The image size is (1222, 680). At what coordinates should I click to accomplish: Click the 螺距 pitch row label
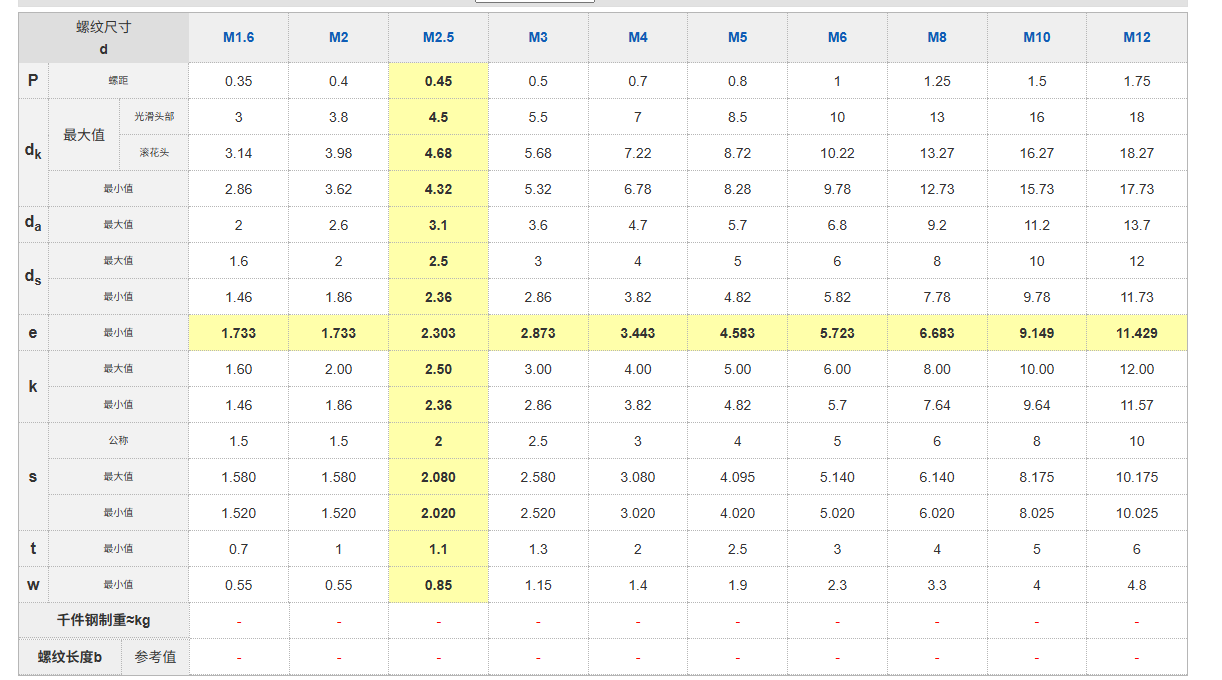point(118,81)
